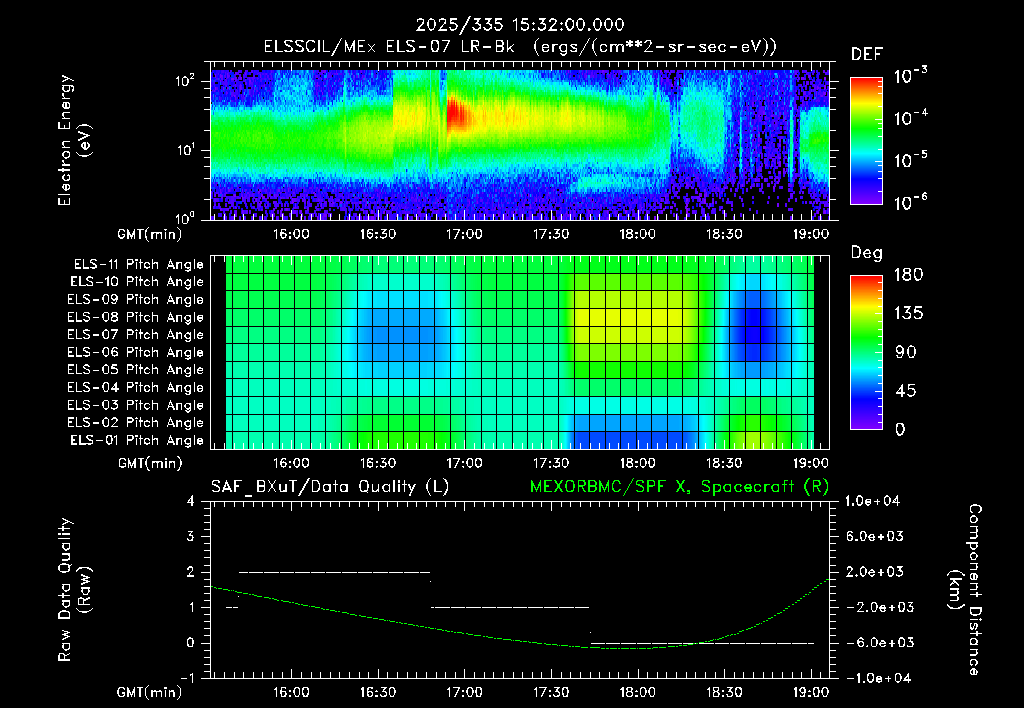Image resolution: width=1024 pixels, height=708 pixels.
Task: Click the Electron Energy (eV) axis label
Action: point(73,140)
